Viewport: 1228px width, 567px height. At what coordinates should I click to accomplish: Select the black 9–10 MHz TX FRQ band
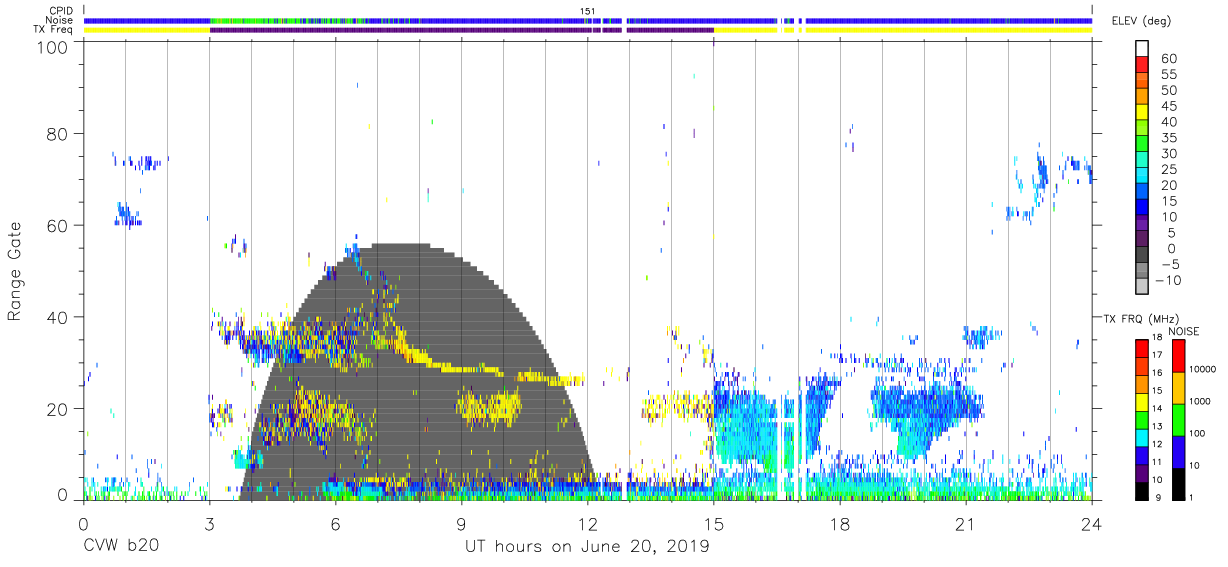click(1141, 489)
